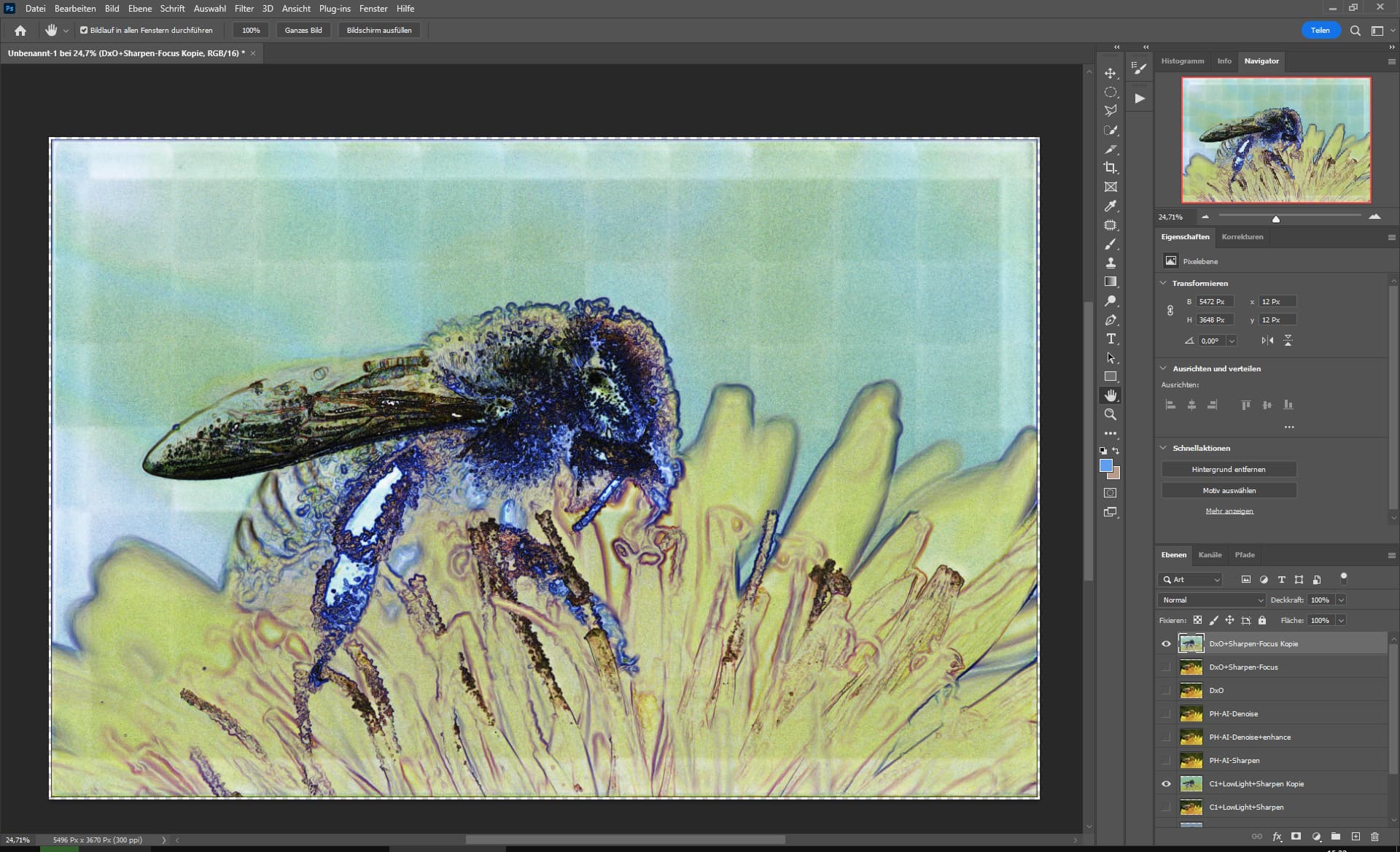The width and height of the screenshot is (1400, 852).
Task: Open the Deckkraft opacity dropdown arrow
Action: coord(1341,600)
